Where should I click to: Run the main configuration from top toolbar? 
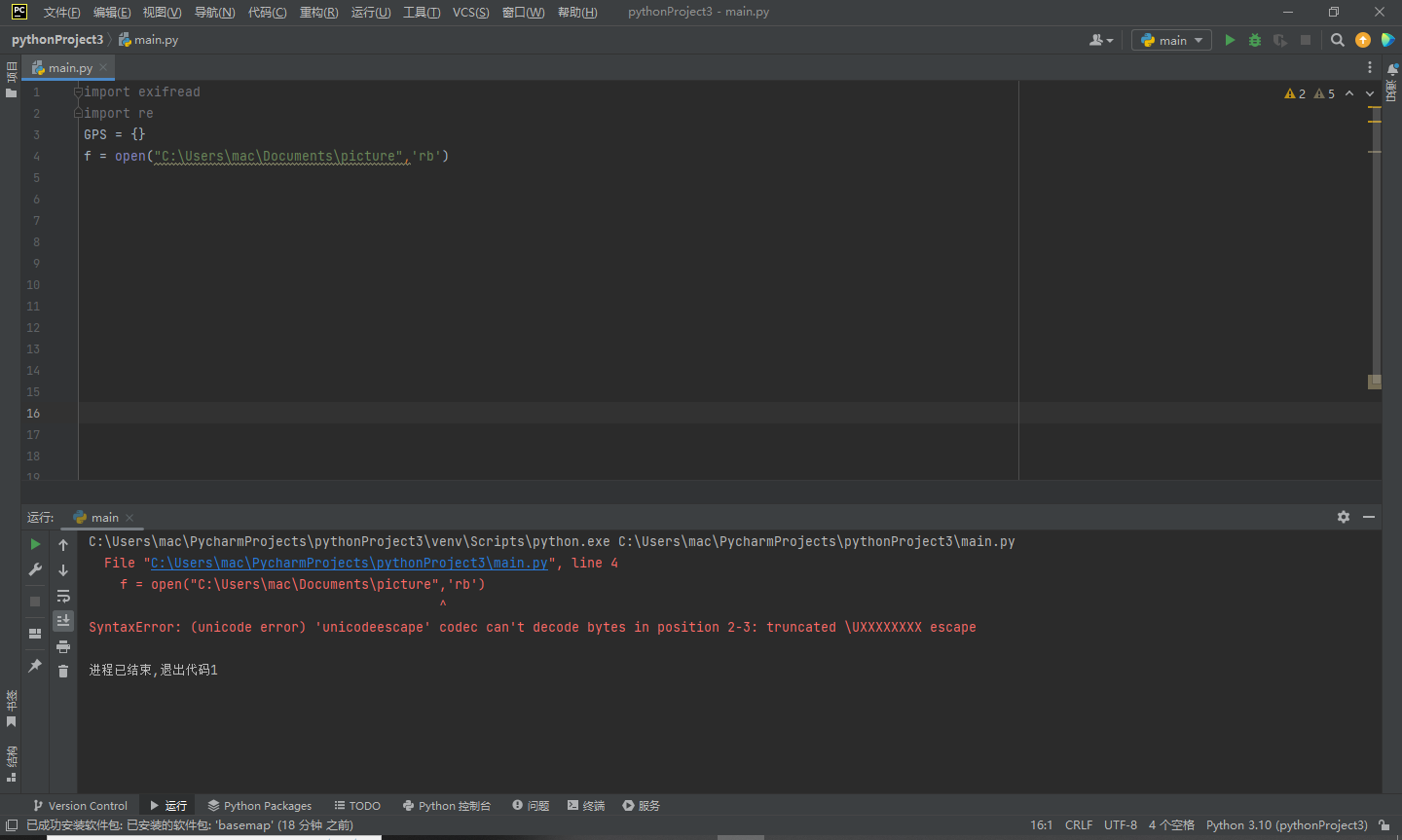click(1230, 40)
